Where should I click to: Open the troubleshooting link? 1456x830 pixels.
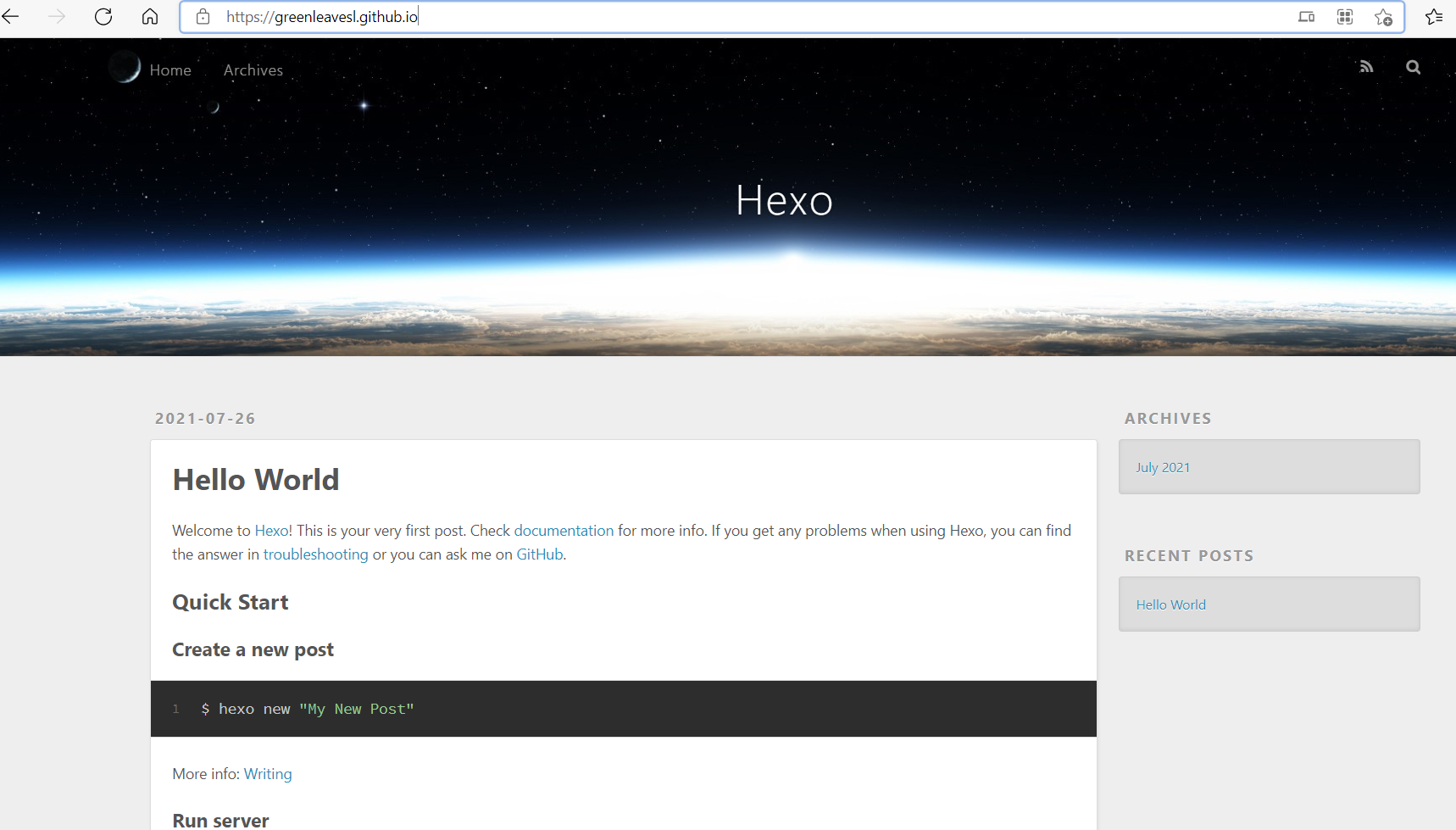[x=316, y=554]
